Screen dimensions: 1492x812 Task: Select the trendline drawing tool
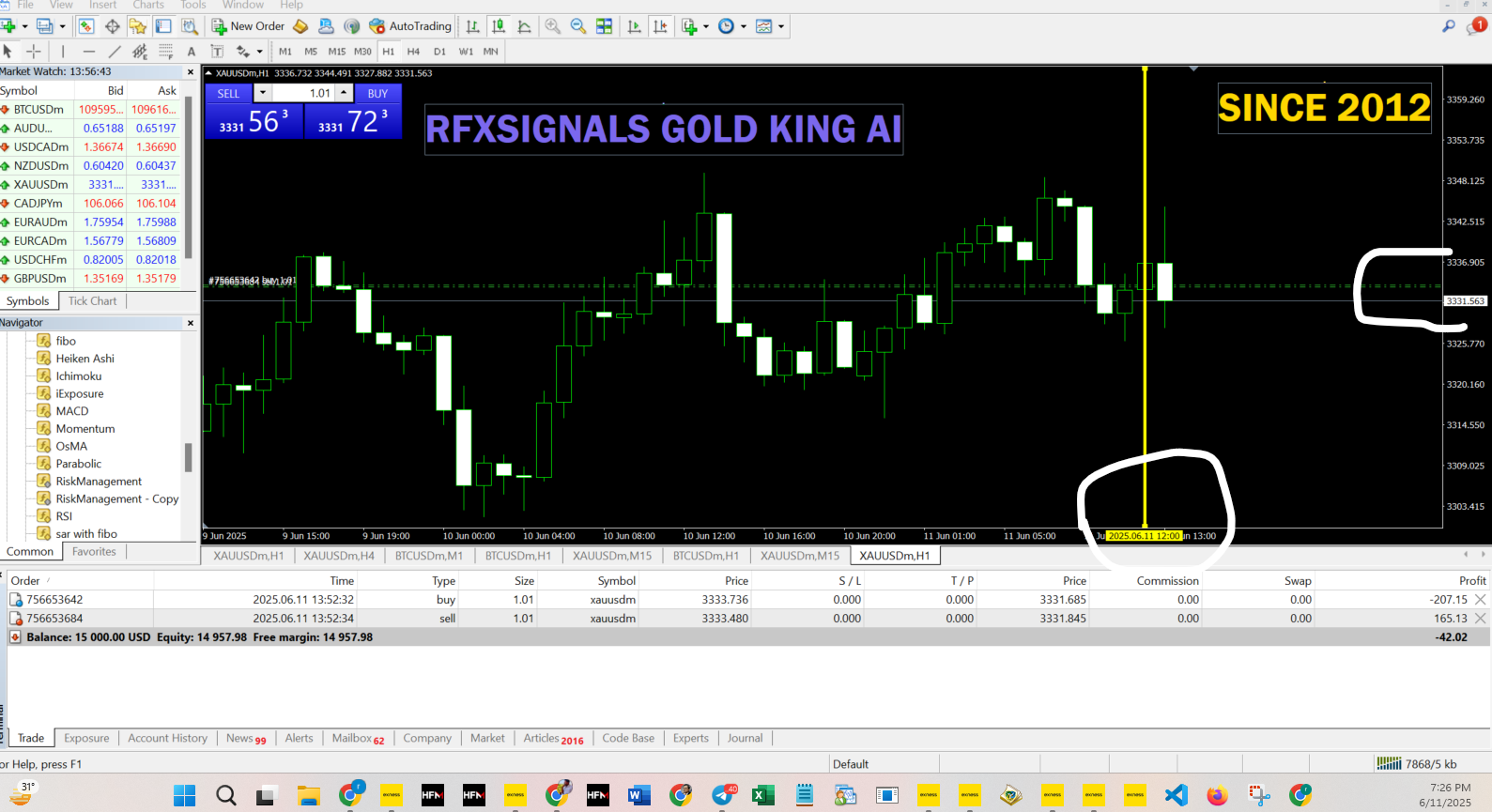pos(115,52)
